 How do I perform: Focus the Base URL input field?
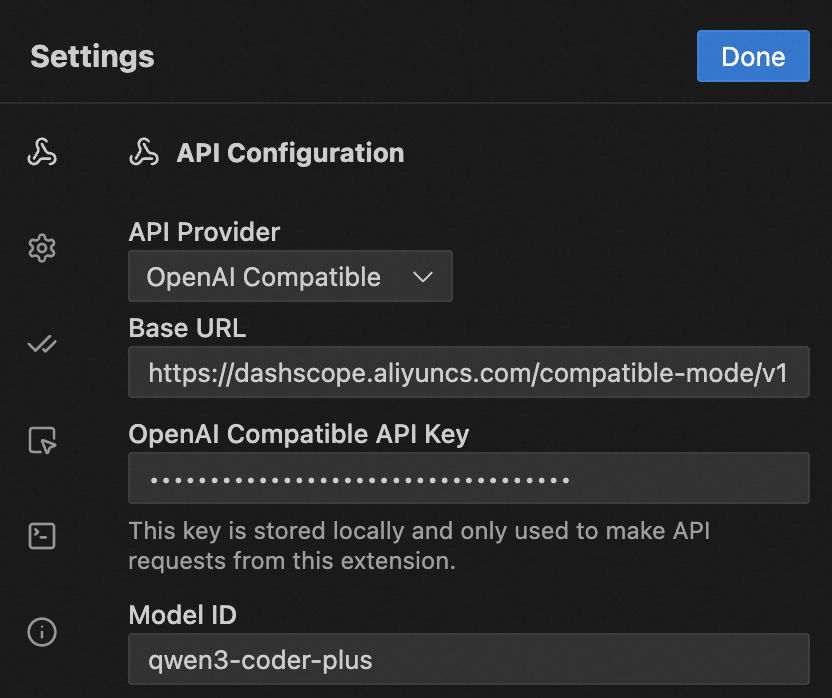click(469, 372)
